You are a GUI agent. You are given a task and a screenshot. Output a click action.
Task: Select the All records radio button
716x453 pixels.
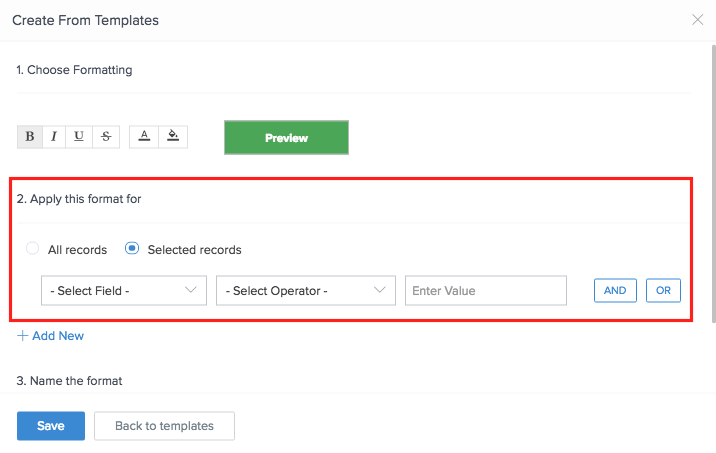click(32, 248)
